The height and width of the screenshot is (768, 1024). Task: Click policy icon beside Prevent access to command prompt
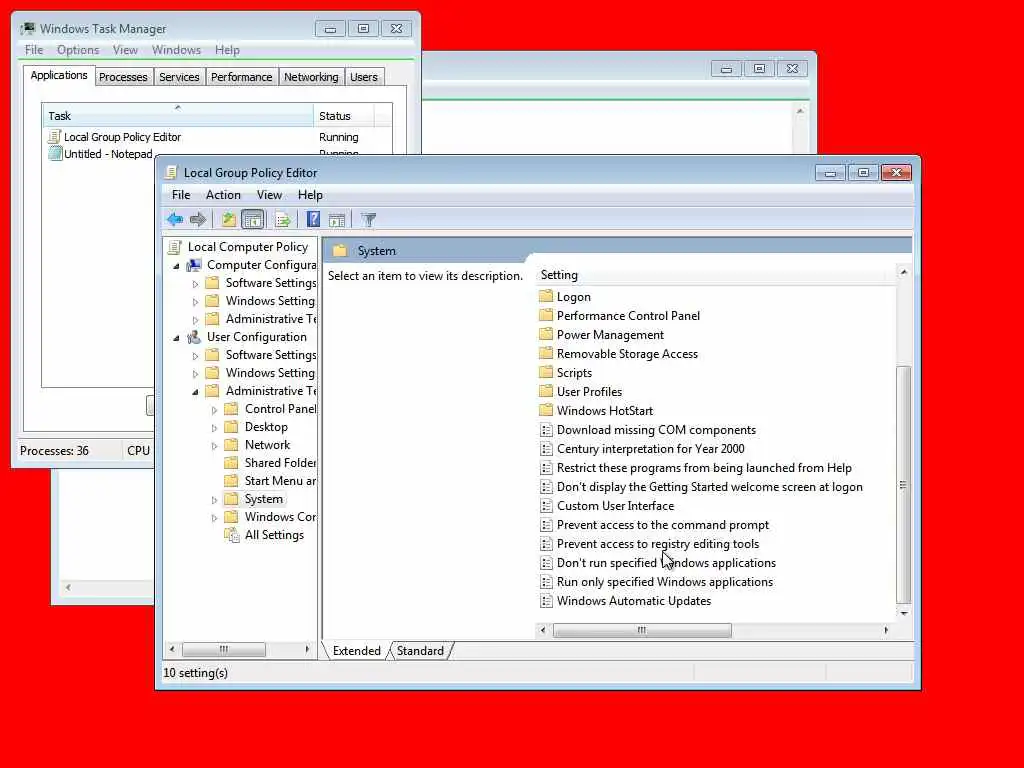(547, 524)
